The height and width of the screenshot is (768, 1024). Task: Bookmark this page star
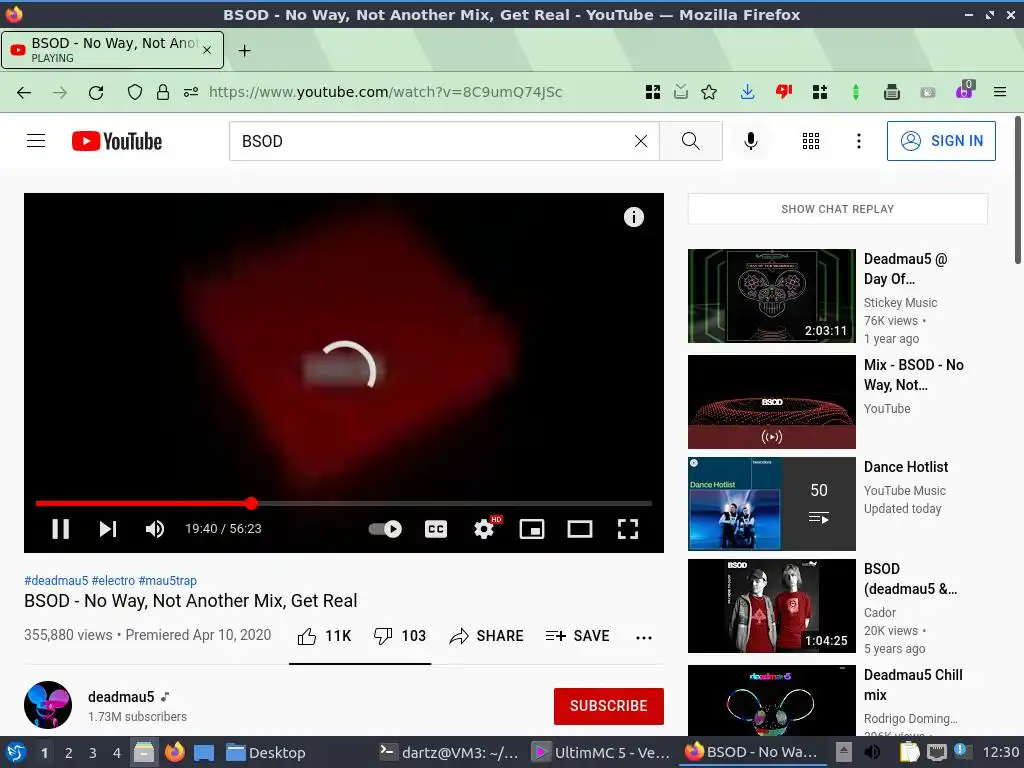[x=709, y=92]
